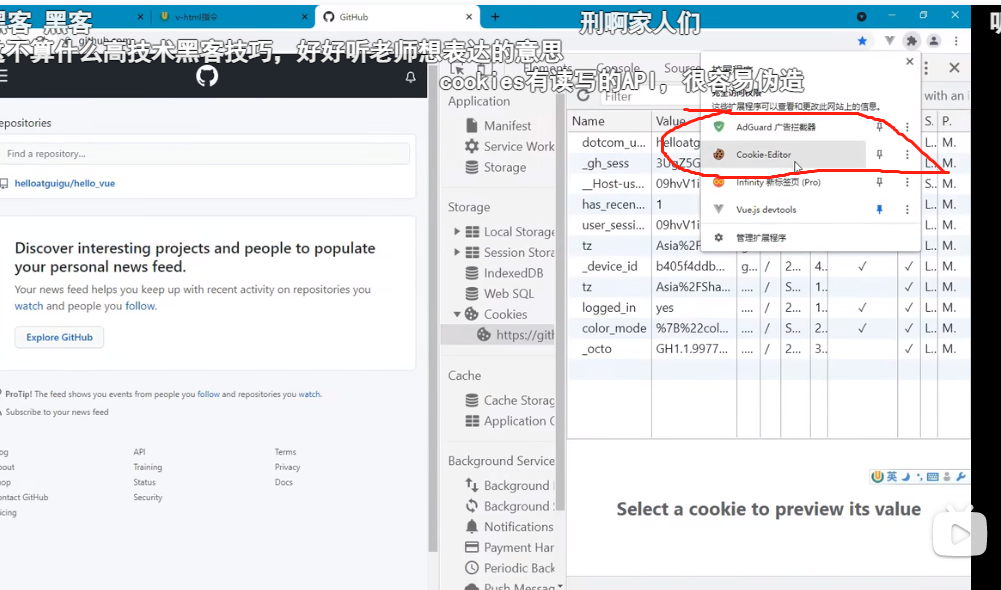Select Application Cache item
Image resolution: width=1001 pixels, height=590 pixels.
[x=509, y=421]
